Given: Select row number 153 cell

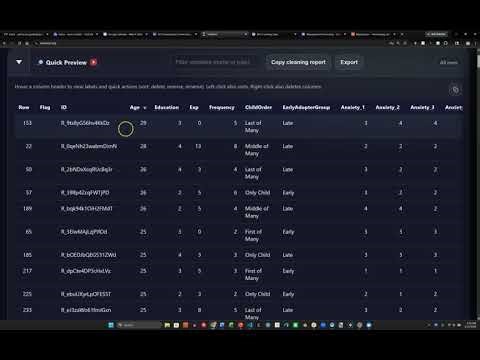Looking at the screenshot, I should pyautogui.click(x=27, y=123).
